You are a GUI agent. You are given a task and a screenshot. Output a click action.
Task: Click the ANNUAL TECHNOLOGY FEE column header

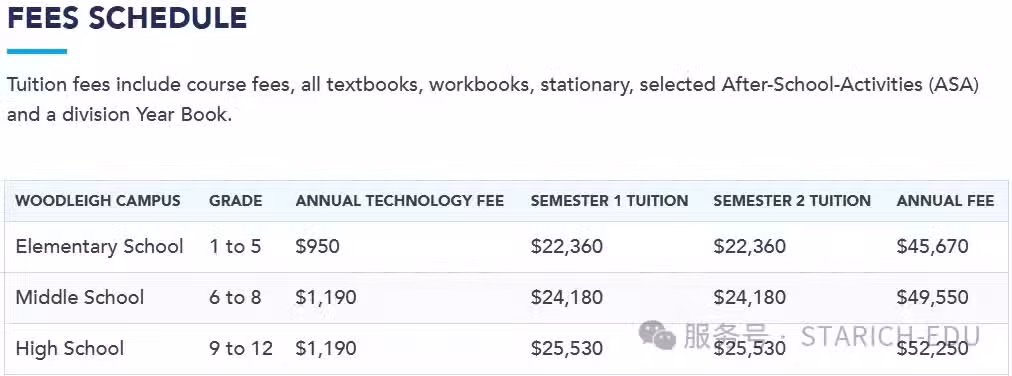[400, 201]
